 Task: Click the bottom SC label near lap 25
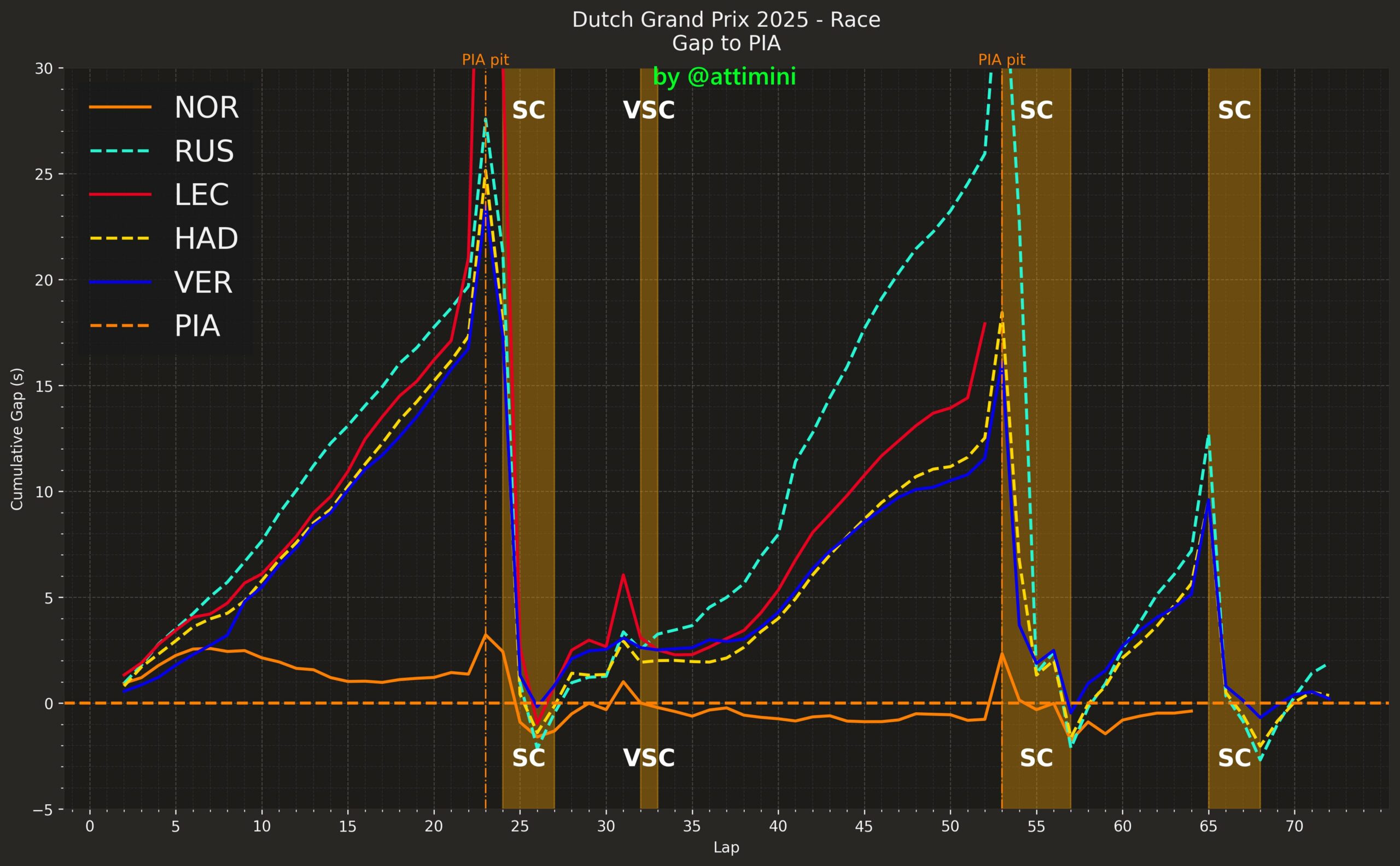pyautogui.click(x=528, y=759)
